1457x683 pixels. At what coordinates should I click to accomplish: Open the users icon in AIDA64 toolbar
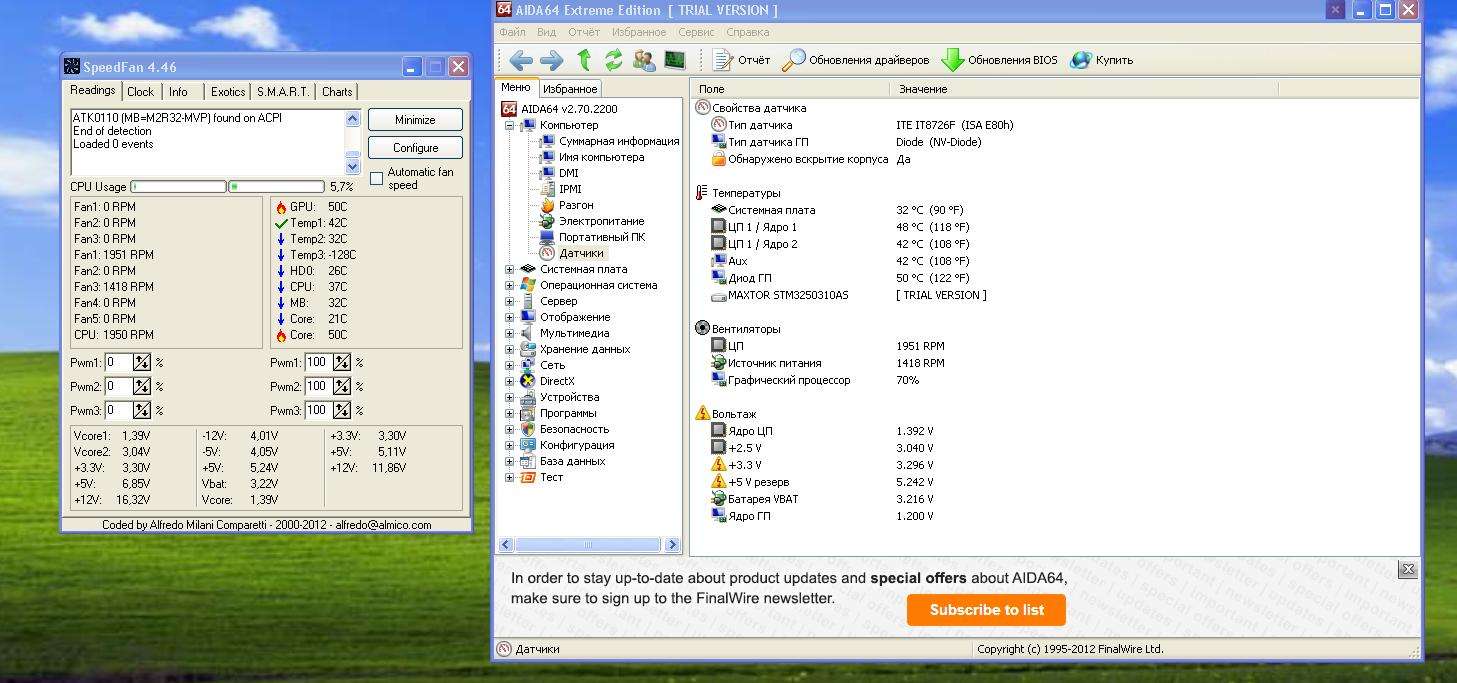click(644, 60)
